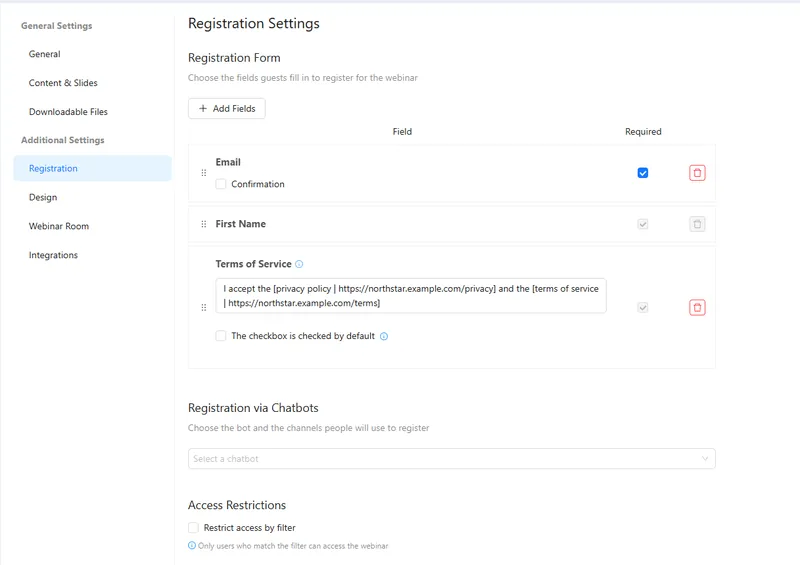Click the disabled trash icon for First Name
Viewport: 800px width, 565px height.
pos(697,224)
